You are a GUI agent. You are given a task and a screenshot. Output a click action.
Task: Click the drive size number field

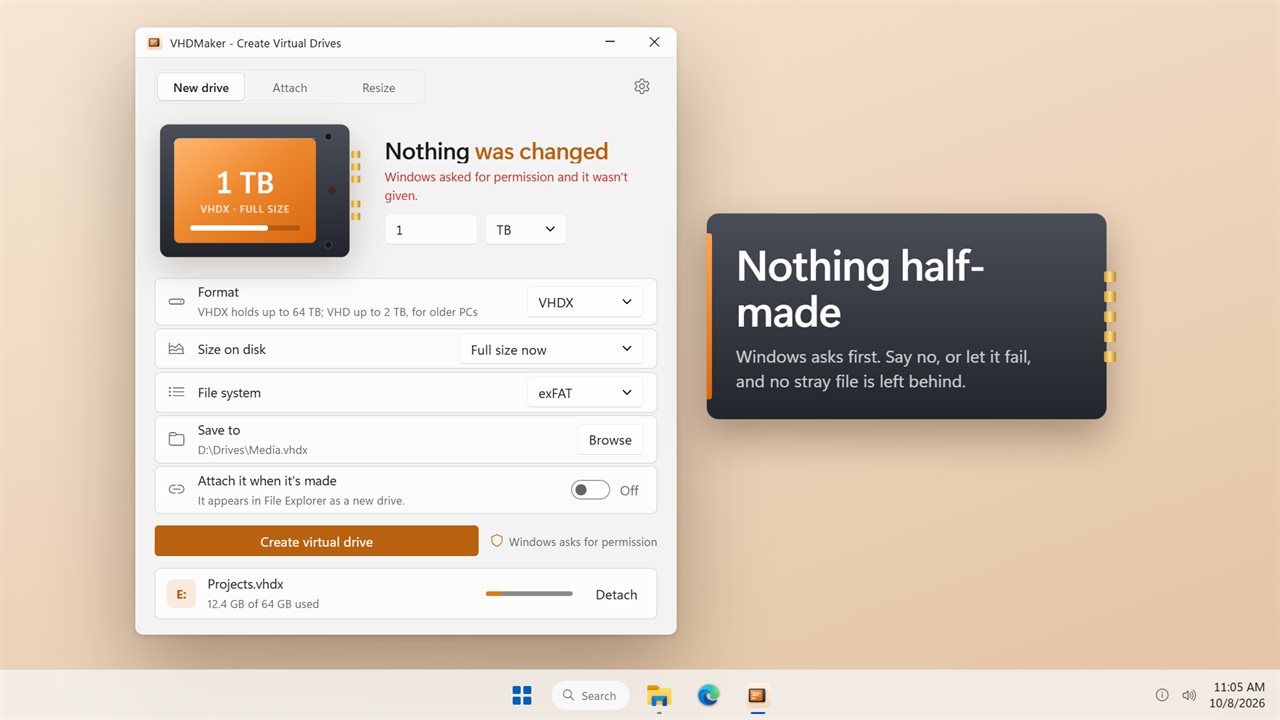431,229
